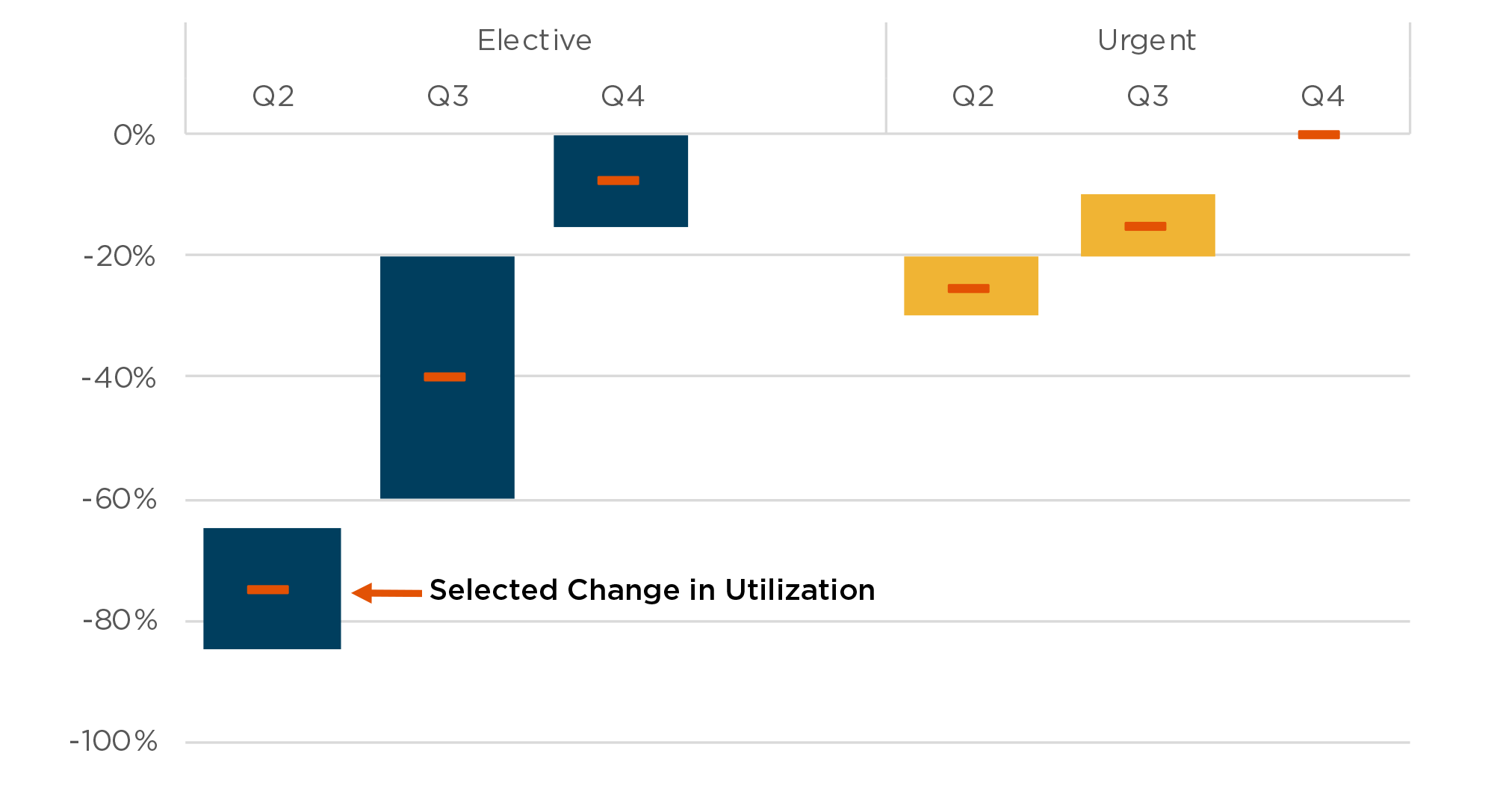The image size is (1494, 812).
Task: Click the orange marker in Elective Q2 bar
Action: pyautogui.click(x=267, y=589)
